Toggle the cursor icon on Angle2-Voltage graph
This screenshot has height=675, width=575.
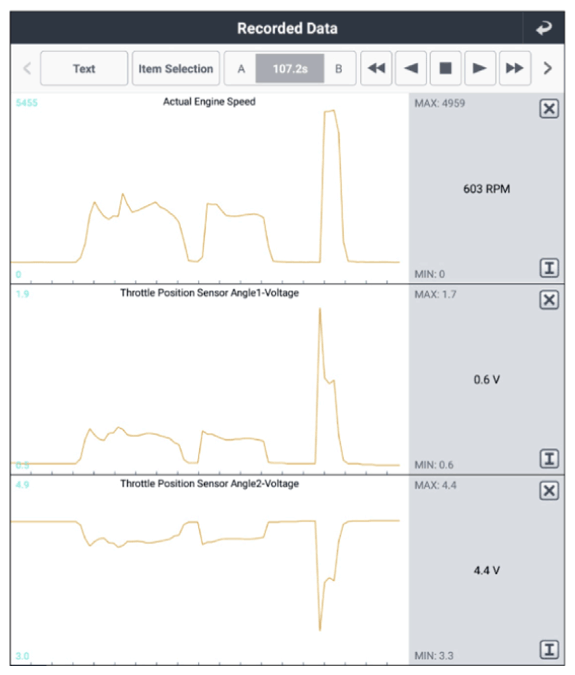click(x=549, y=650)
